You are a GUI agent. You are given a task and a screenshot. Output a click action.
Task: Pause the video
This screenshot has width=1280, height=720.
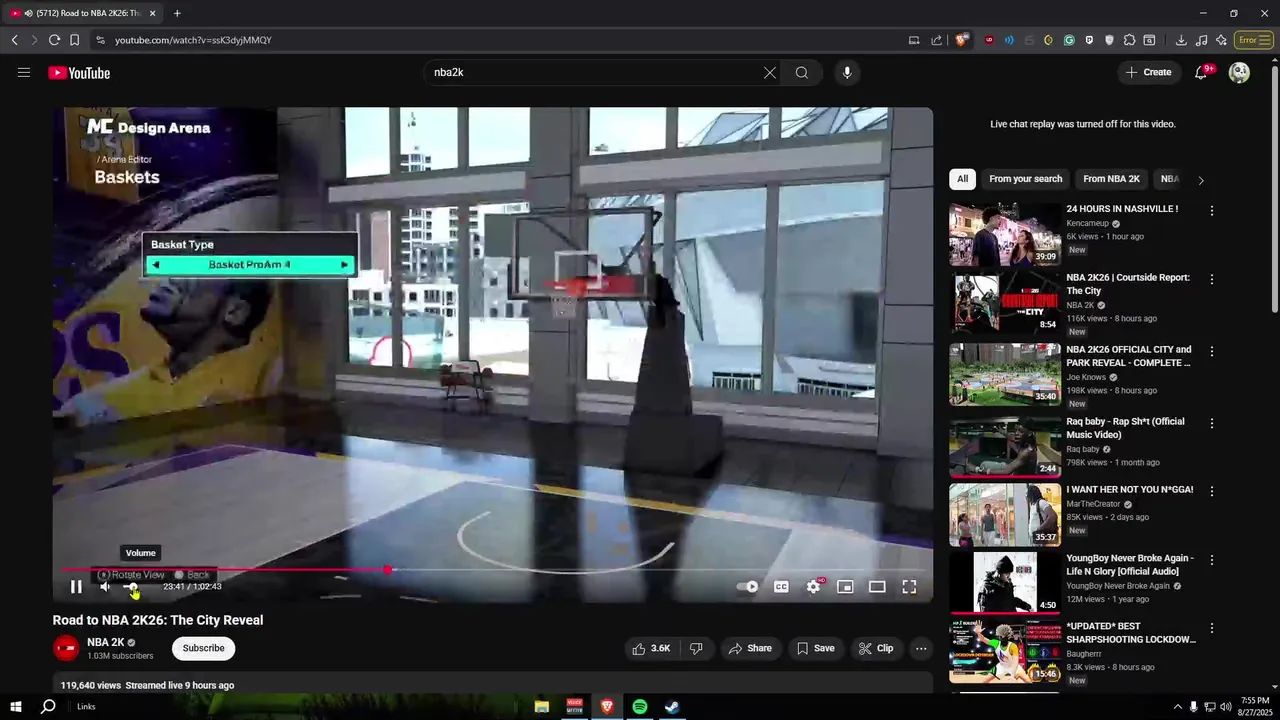(76, 587)
